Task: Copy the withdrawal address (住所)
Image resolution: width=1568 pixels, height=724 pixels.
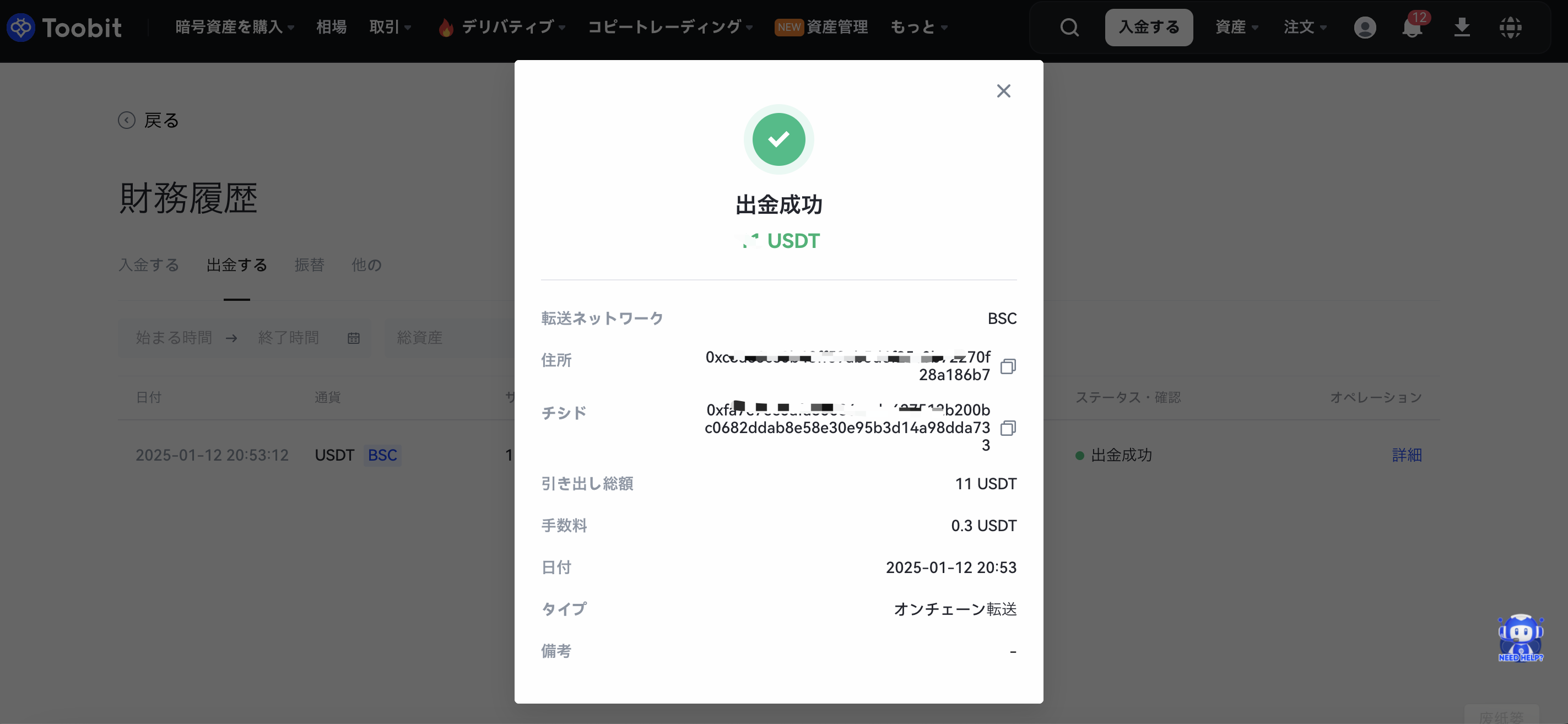Action: point(1008,366)
